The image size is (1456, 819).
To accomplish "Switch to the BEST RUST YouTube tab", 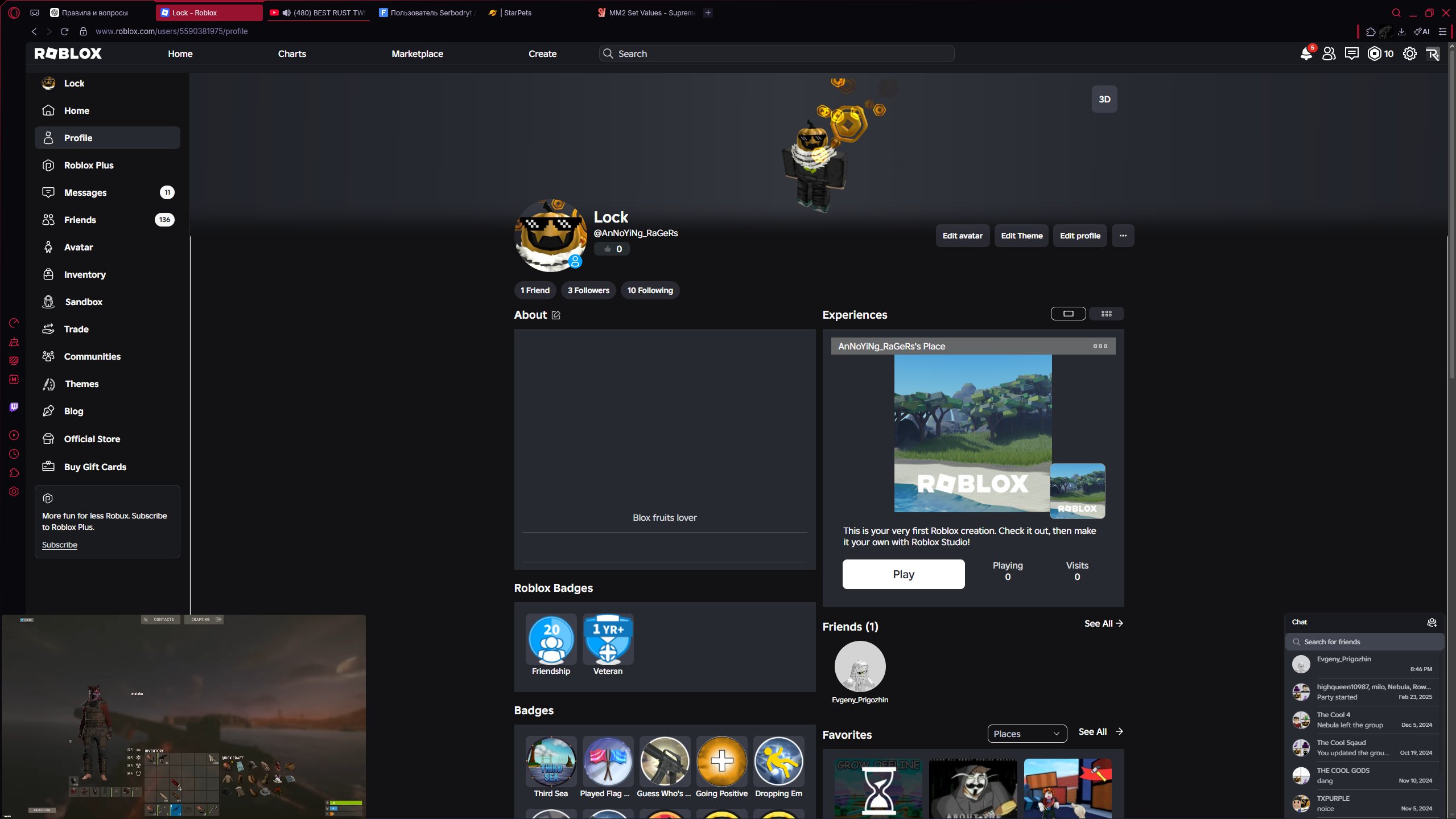I will pos(318,13).
